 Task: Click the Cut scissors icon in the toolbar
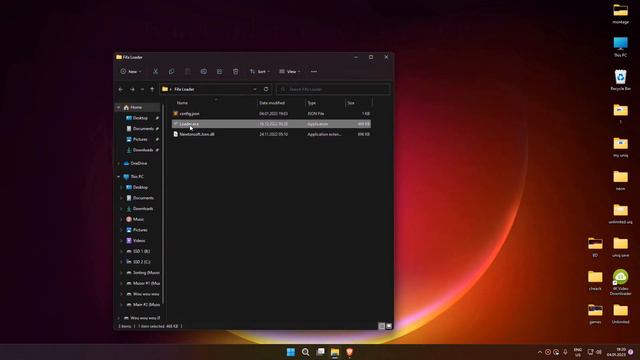click(156, 71)
